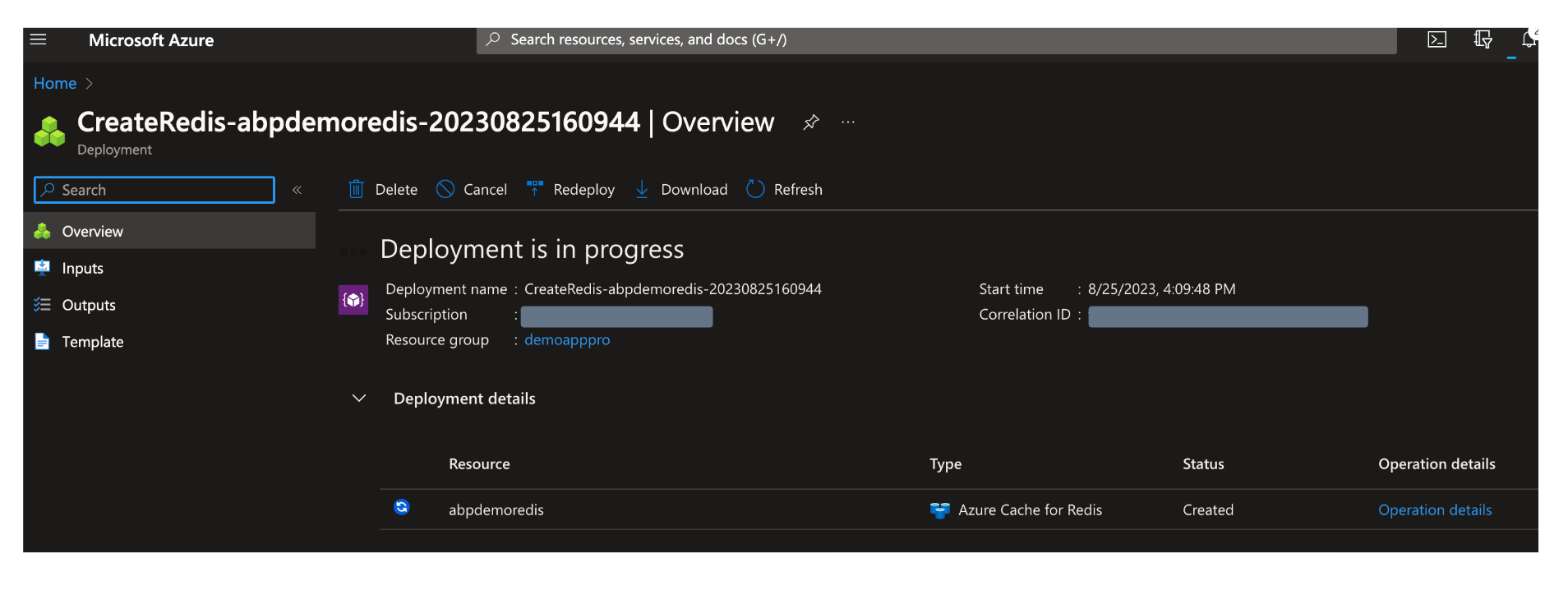Focus the global search resources field

[937, 39]
